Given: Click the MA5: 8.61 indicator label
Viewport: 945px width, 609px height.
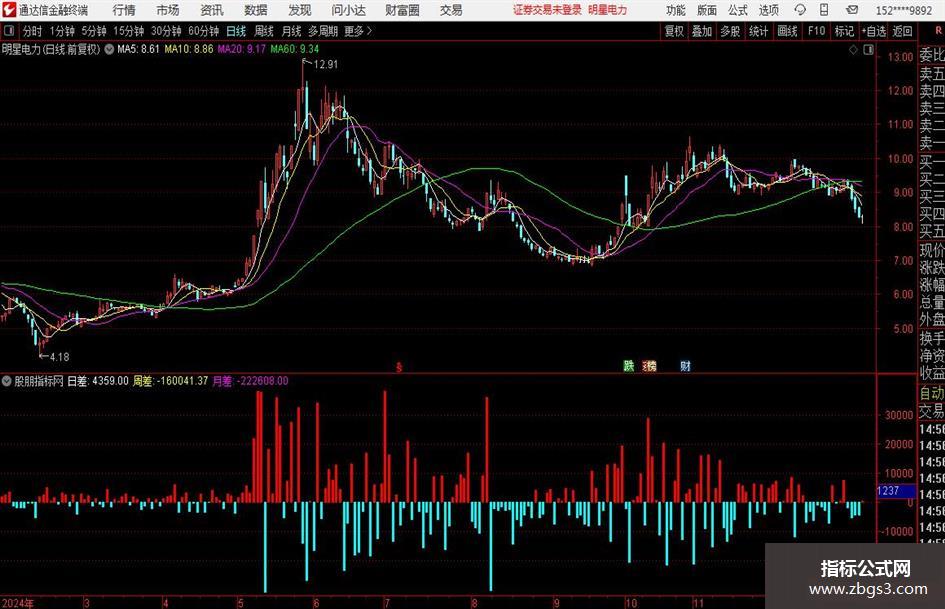Looking at the screenshot, I should click(138, 49).
